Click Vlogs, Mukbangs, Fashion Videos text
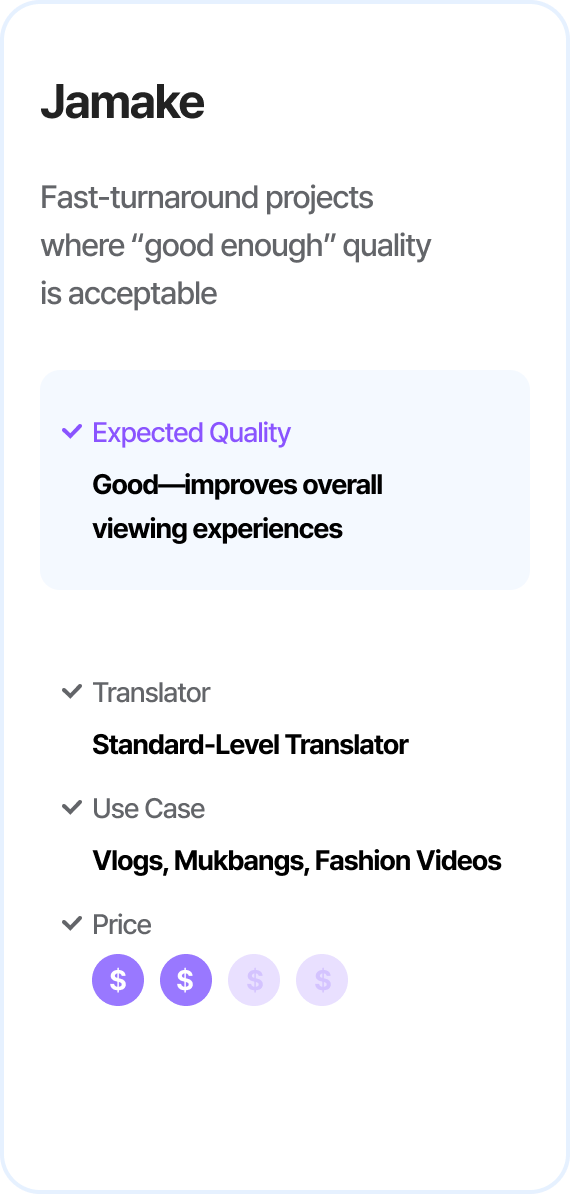Screen dimensions: 570x1194 pos(297,861)
